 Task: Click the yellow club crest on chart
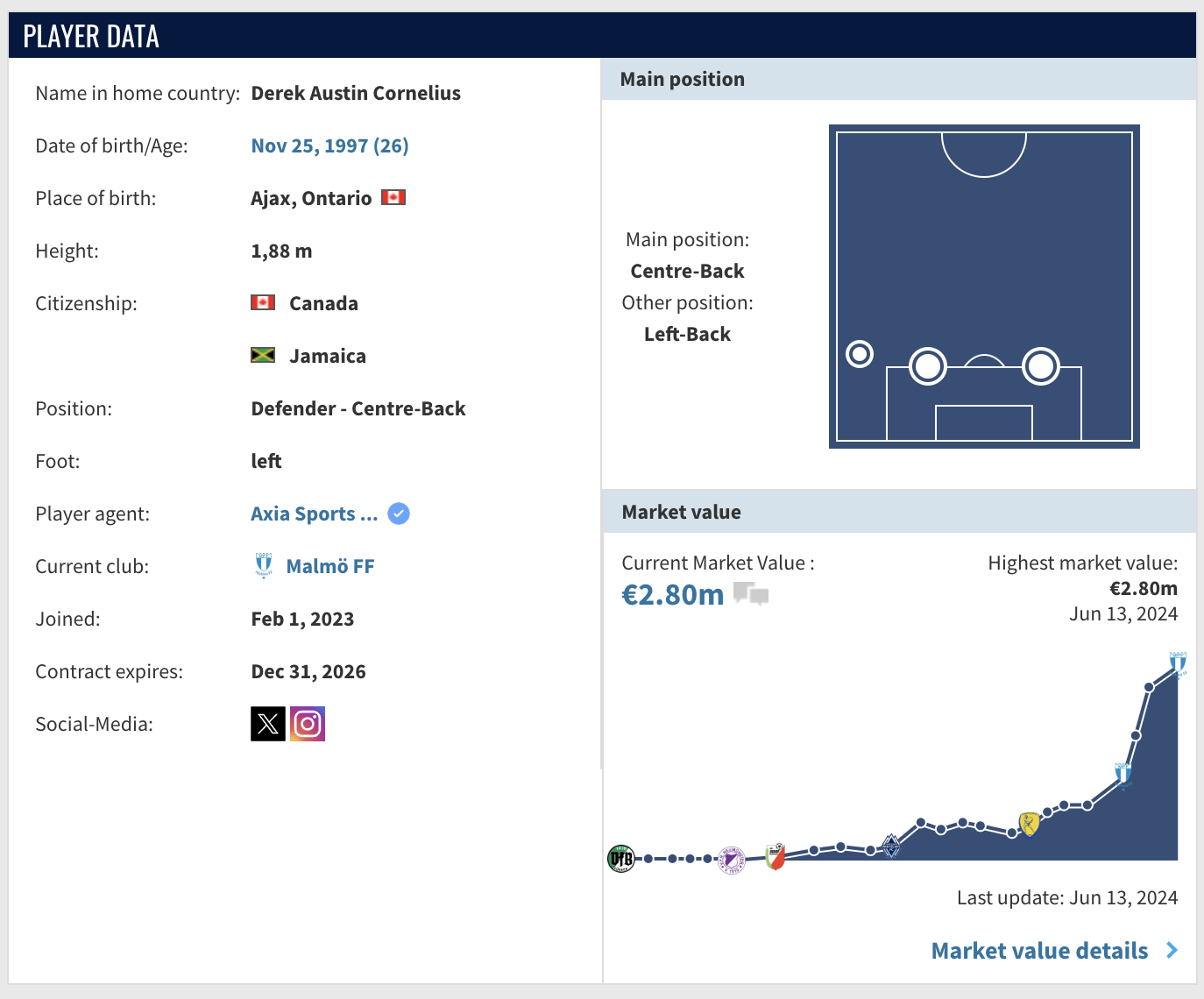tap(1030, 824)
